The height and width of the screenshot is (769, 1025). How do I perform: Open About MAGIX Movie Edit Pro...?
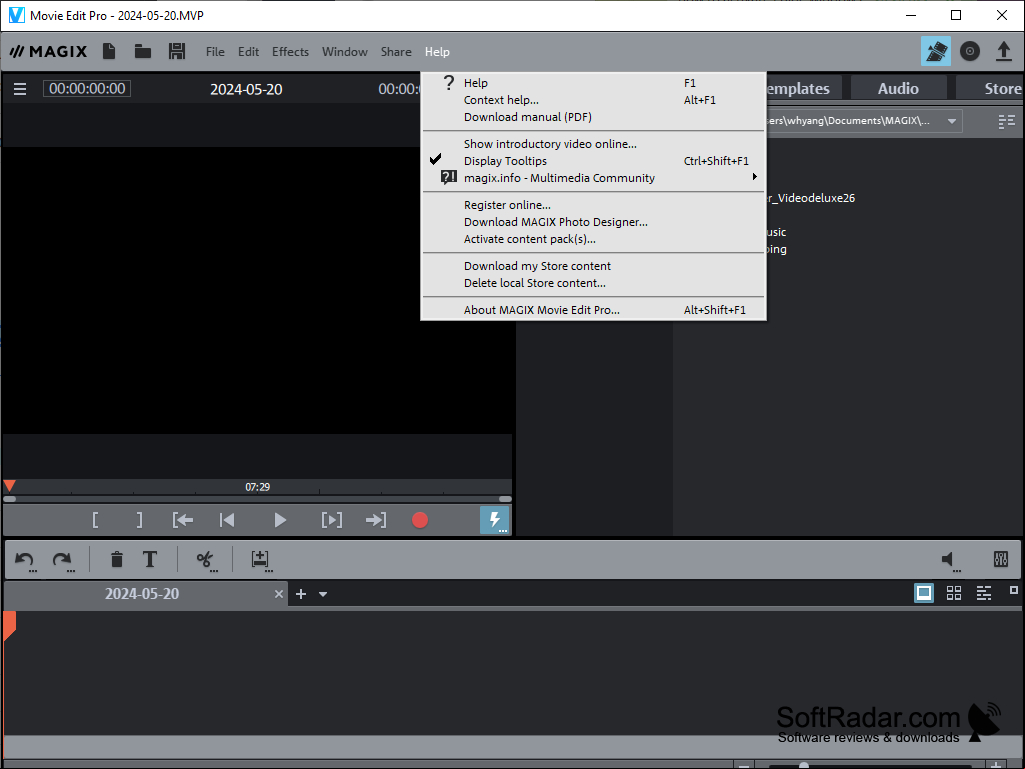pos(594,310)
